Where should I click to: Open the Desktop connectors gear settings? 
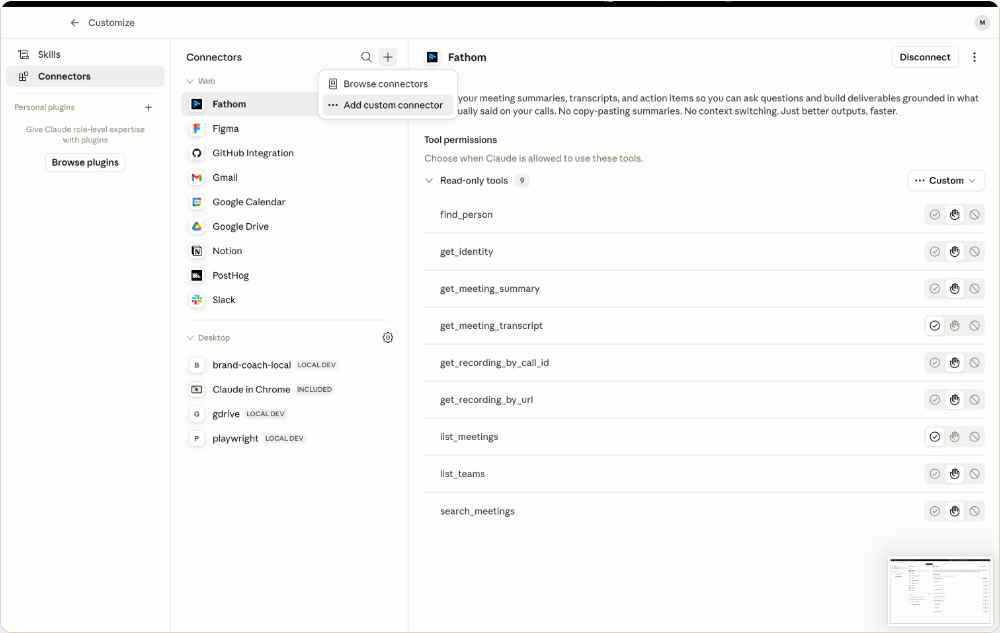click(x=388, y=338)
